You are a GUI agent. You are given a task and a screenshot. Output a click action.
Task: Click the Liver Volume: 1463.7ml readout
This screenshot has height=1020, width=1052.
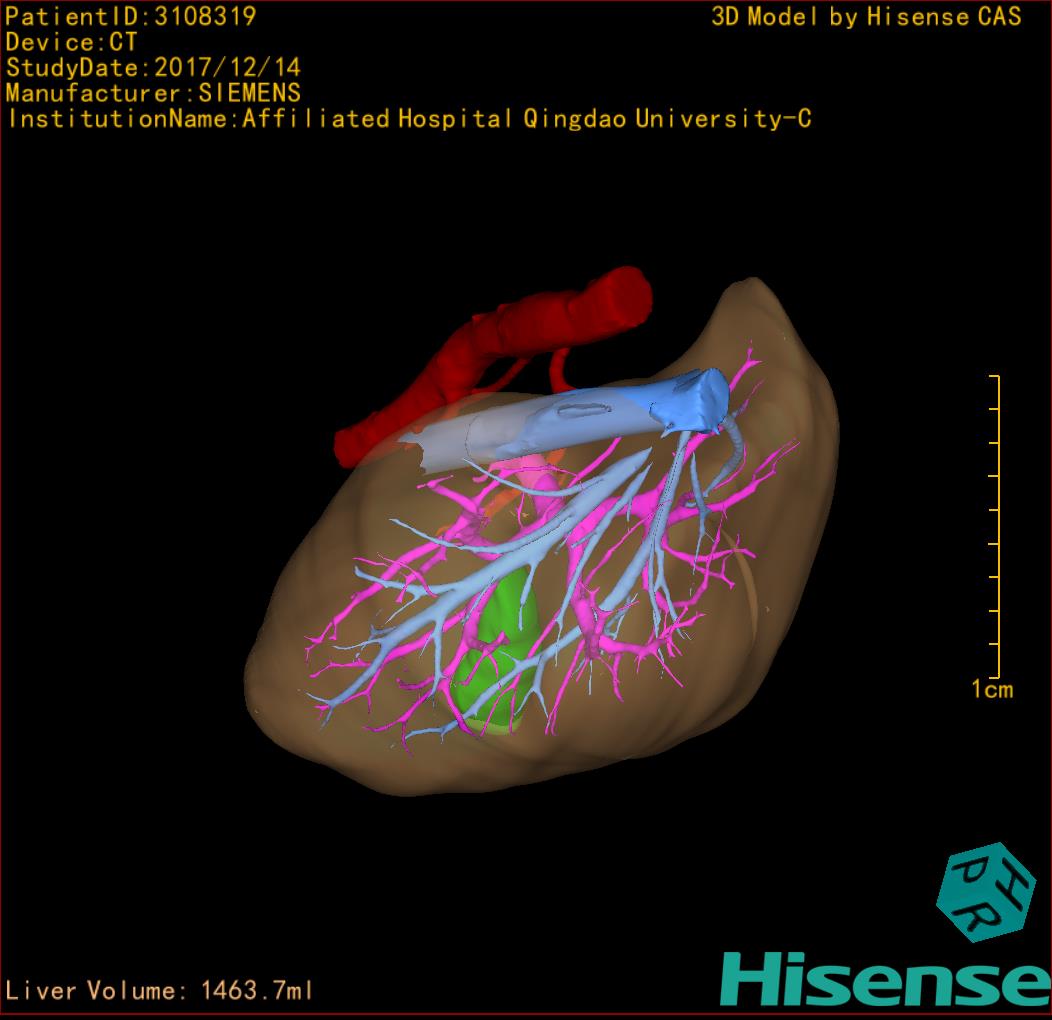[160, 991]
